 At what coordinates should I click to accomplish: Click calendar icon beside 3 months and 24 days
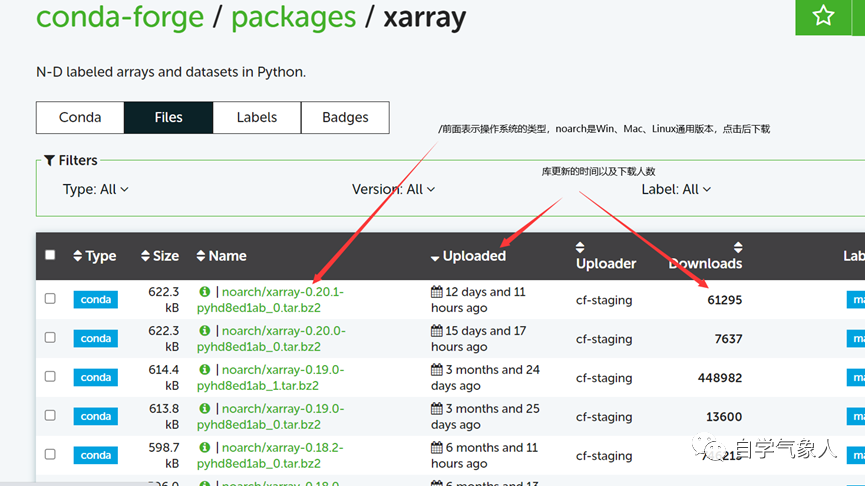click(x=437, y=370)
